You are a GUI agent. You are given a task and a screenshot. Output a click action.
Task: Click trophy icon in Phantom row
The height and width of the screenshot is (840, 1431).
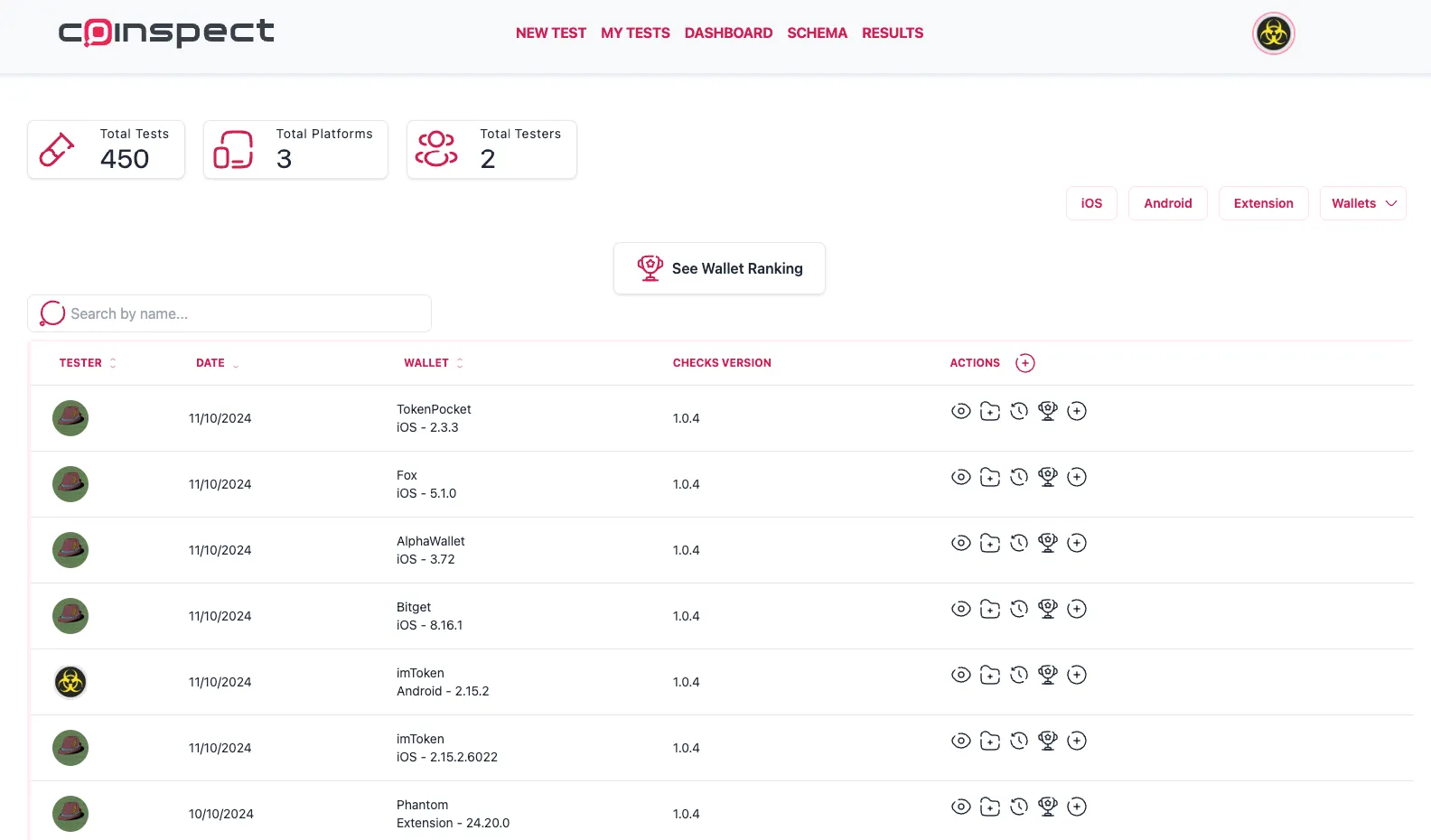click(x=1048, y=807)
